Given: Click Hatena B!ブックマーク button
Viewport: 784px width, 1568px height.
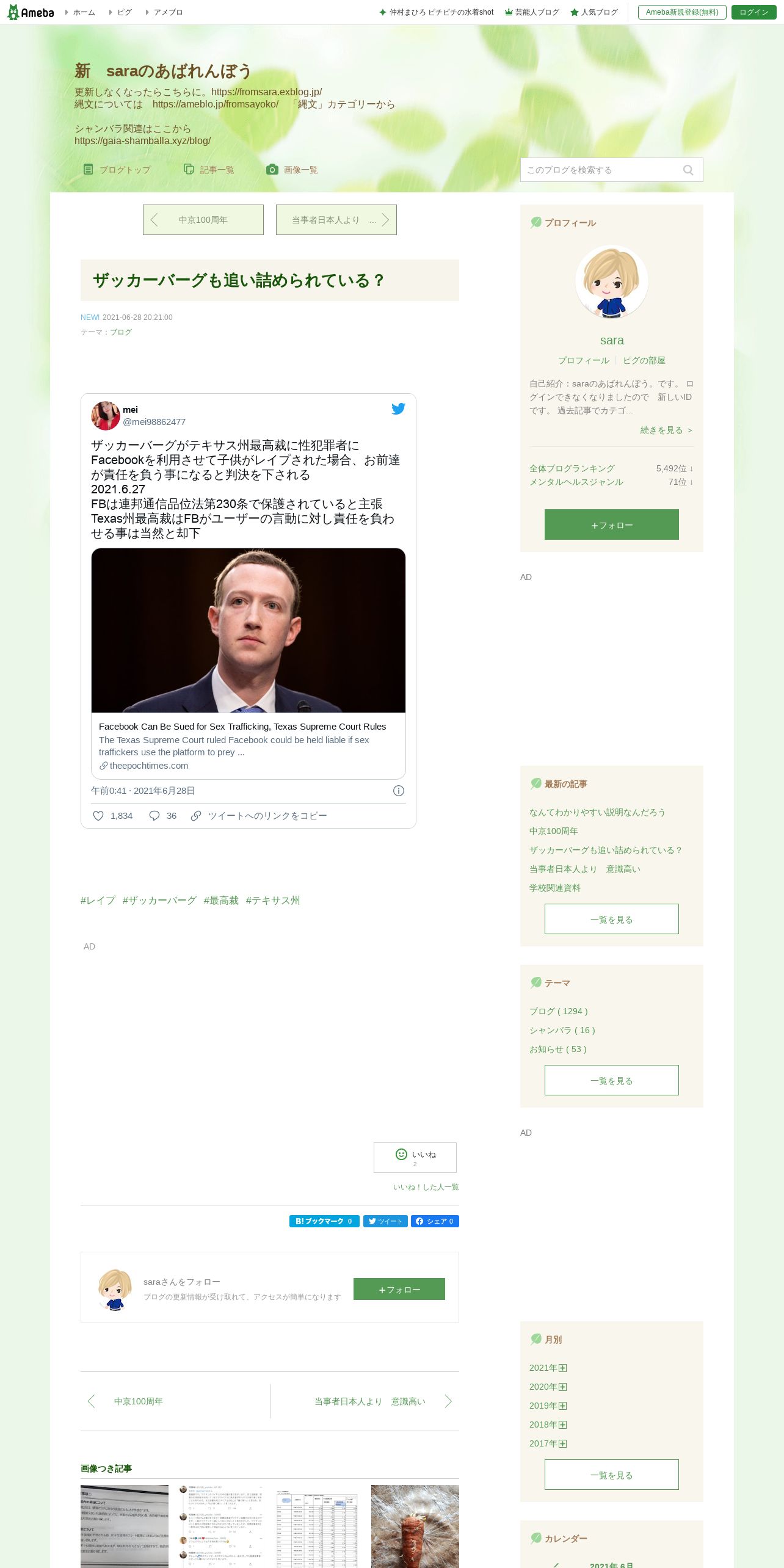Looking at the screenshot, I should point(324,1221).
